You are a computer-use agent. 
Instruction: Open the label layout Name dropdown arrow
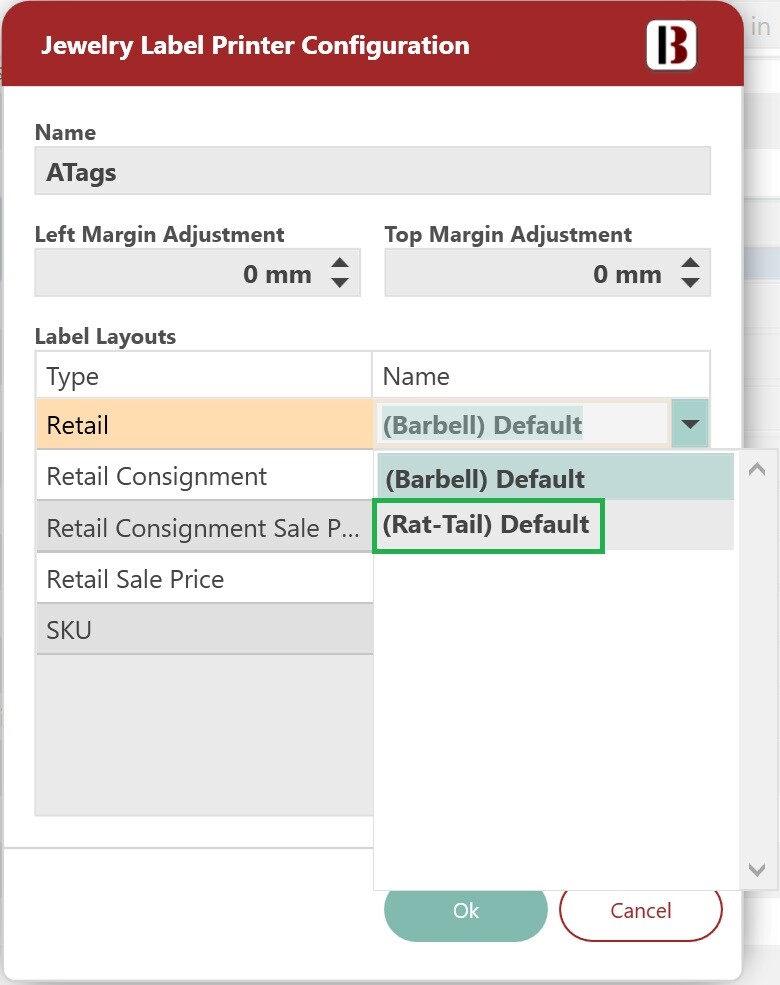point(690,424)
